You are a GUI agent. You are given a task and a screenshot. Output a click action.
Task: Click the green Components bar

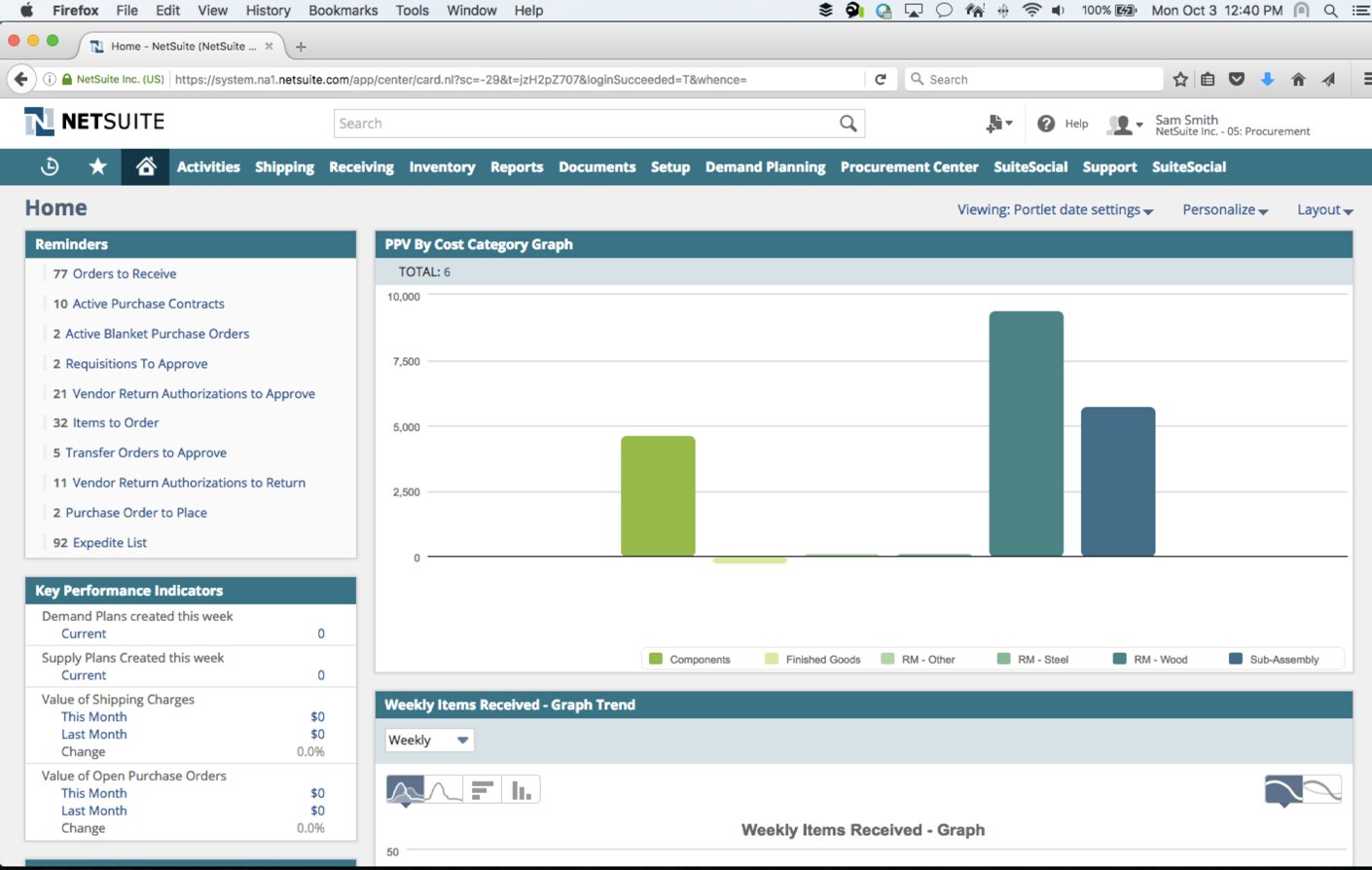tap(658, 496)
